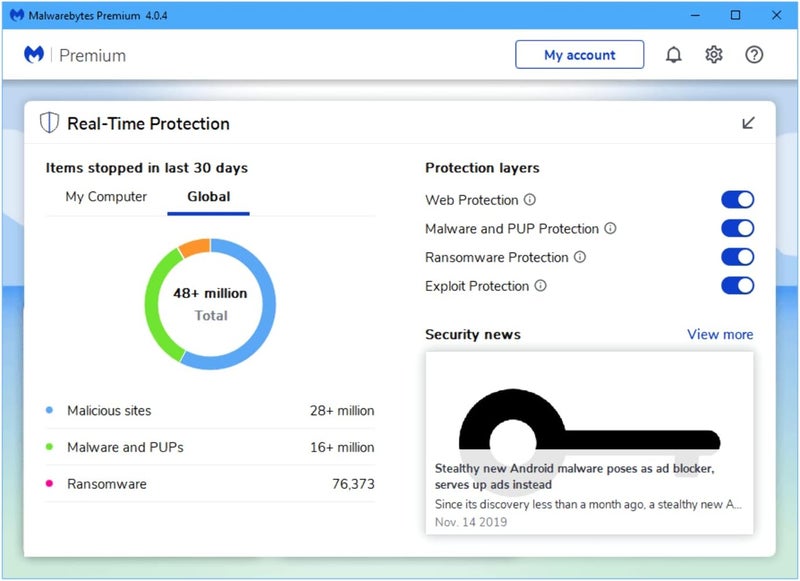Toggle Malware and PUP Protection switch

click(x=737, y=228)
